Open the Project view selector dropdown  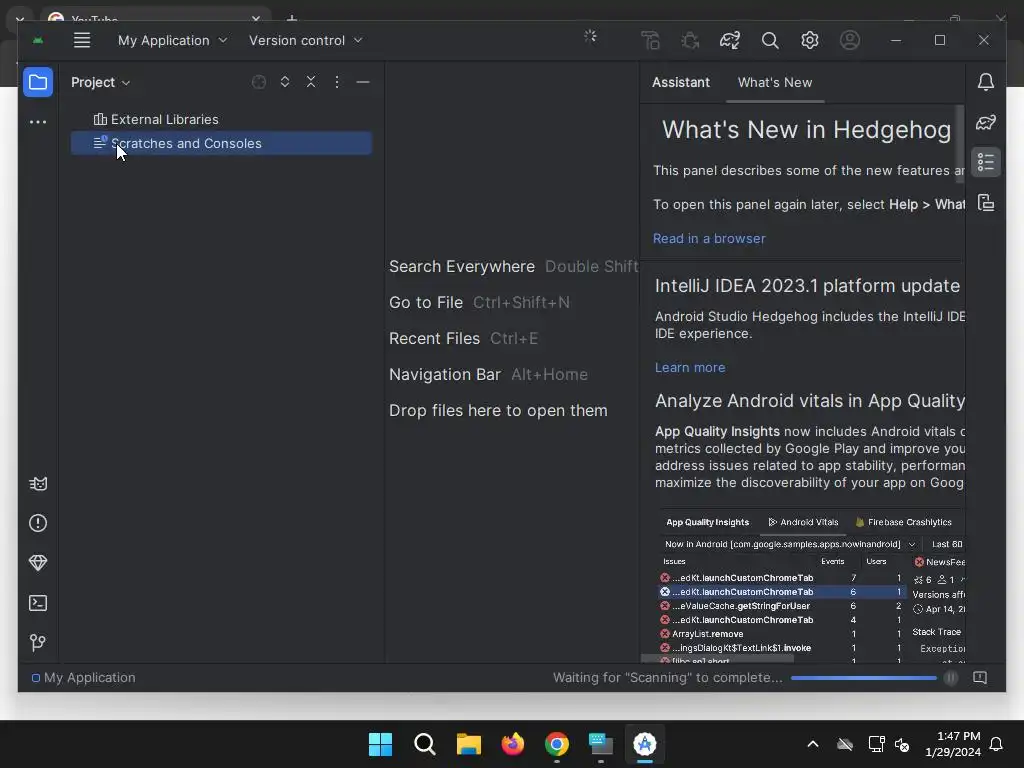(x=101, y=82)
